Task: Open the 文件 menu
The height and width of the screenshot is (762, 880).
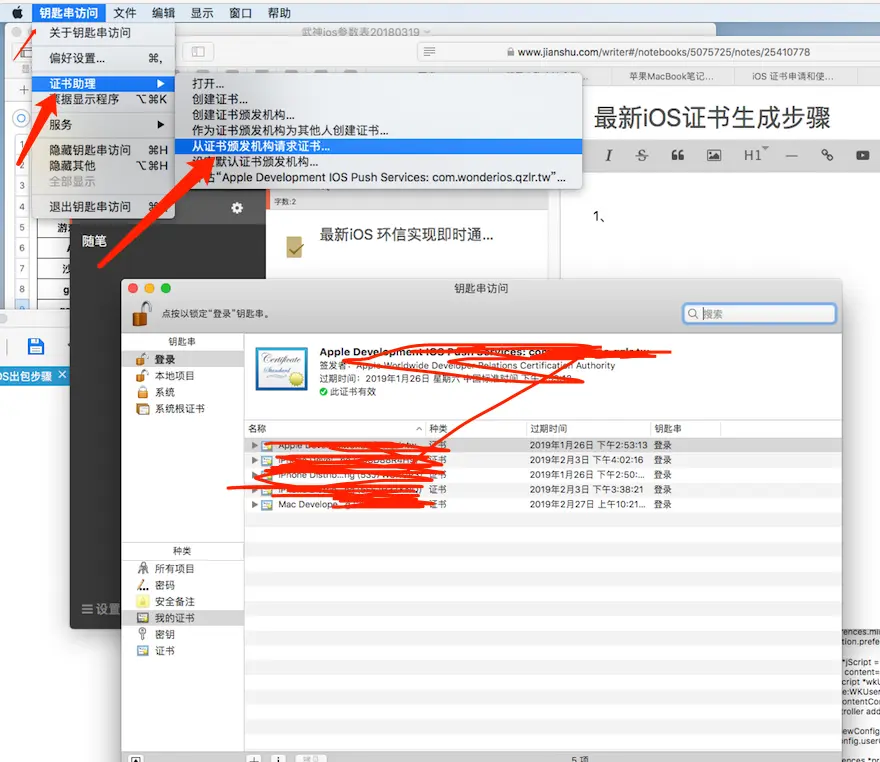Action: click(x=125, y=12)
